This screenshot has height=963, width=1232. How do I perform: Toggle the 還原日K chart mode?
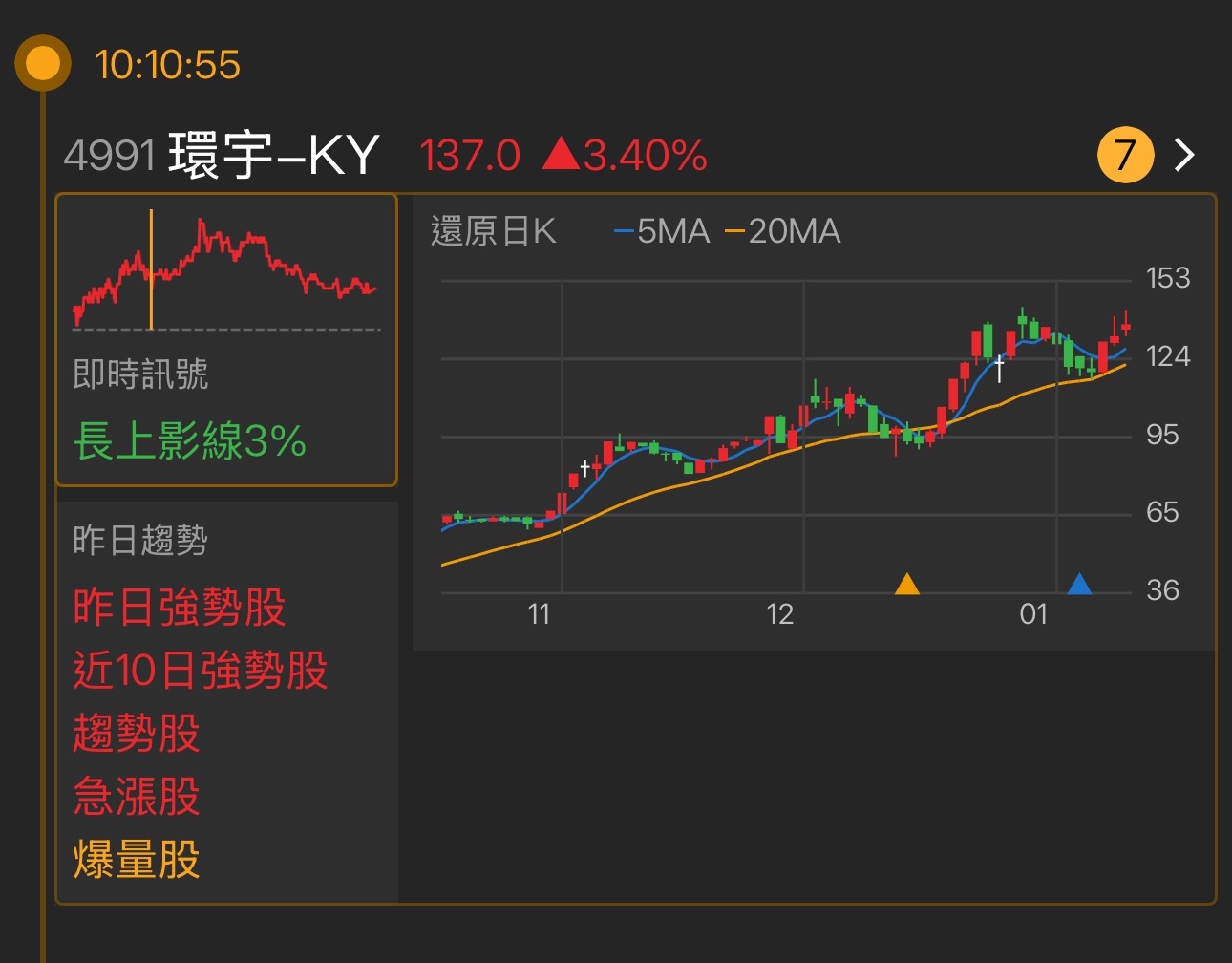point(496,230)
